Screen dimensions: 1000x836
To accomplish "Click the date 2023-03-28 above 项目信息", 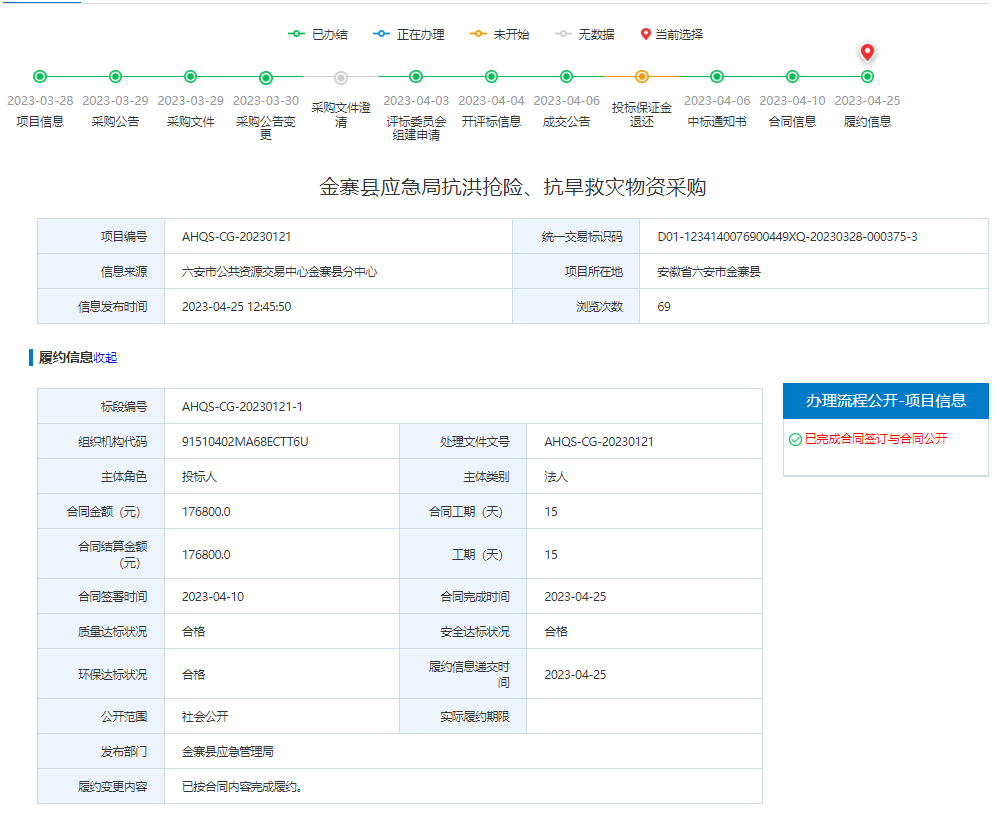I will click(40, 101).
